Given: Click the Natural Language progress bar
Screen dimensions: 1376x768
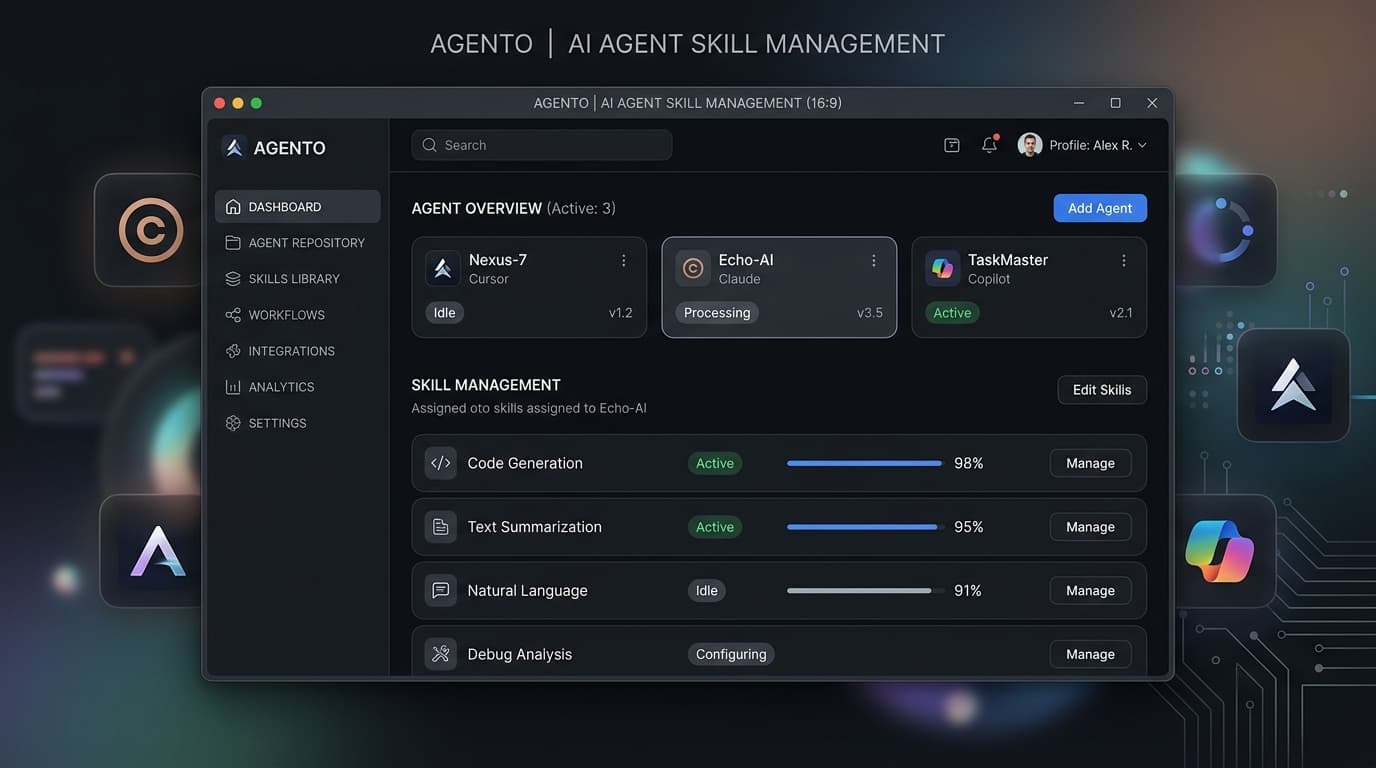Looking at the screenshot, I should tap(865, 591).
